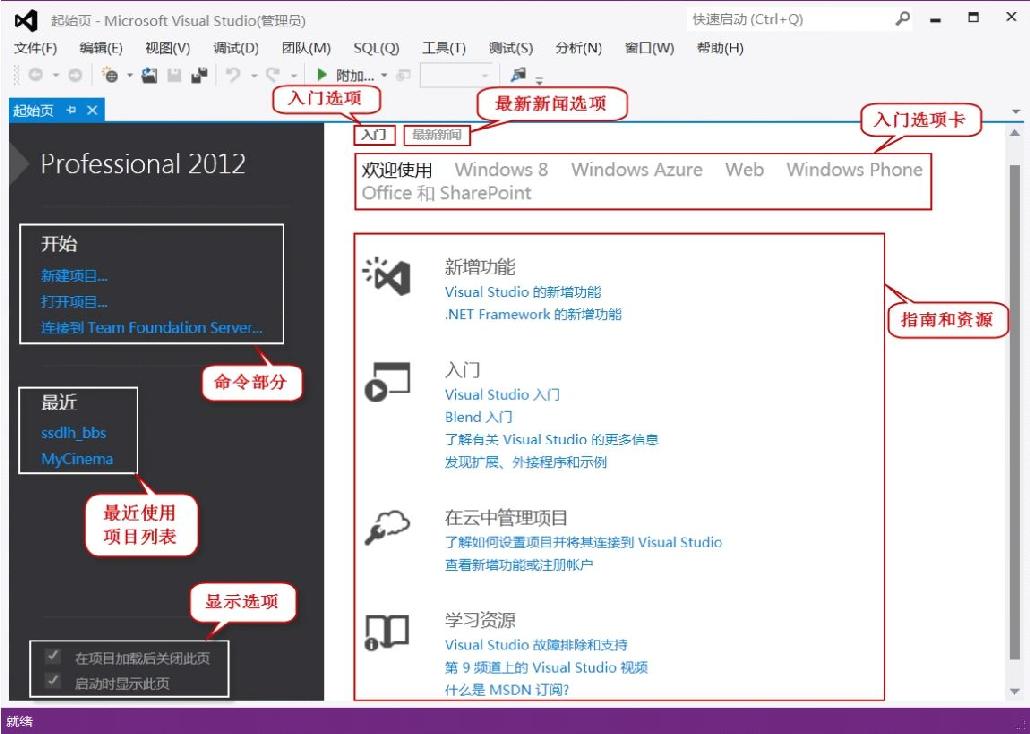
Task: Open the 帮助(H) menu
Action: click(x=720, y=48)
